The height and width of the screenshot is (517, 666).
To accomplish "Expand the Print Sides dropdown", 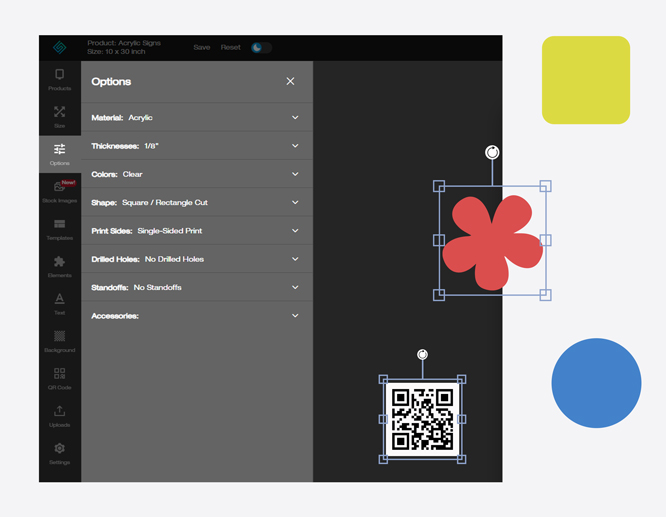I will (197, 231).
